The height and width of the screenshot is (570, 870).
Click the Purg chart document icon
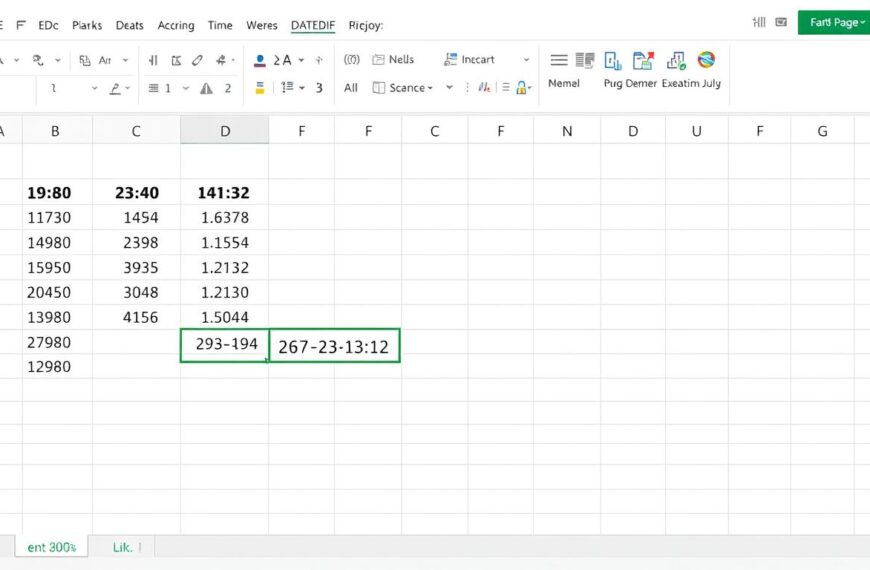(x=613, y=60)
